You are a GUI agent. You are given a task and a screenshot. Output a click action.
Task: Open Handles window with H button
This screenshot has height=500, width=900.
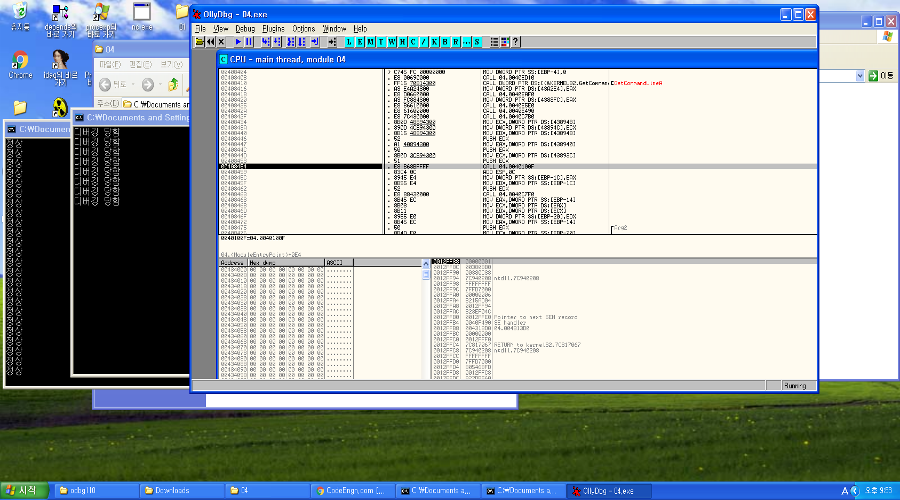[402, 42]
